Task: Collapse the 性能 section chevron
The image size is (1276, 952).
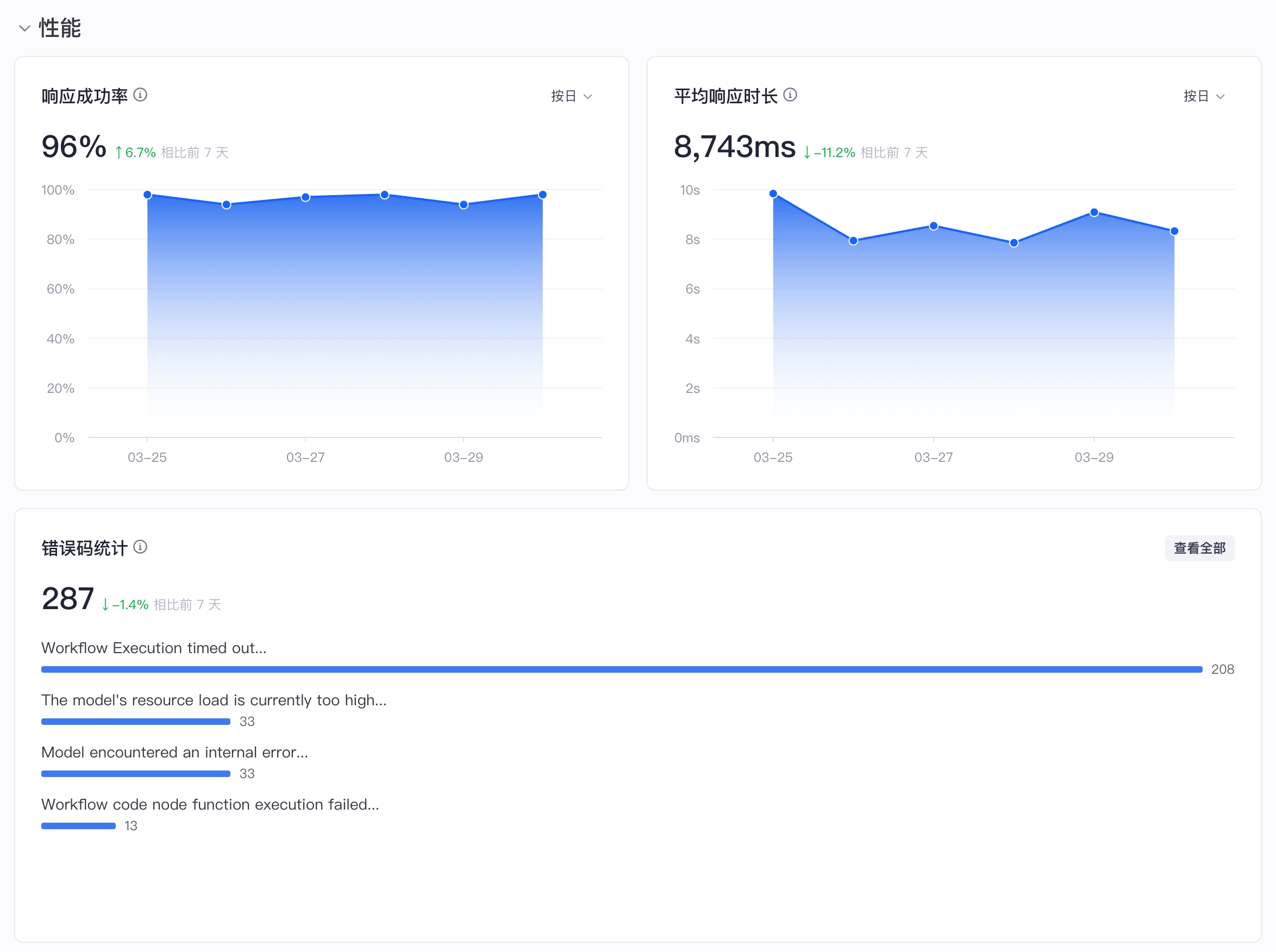Action: tap(24, 28)
